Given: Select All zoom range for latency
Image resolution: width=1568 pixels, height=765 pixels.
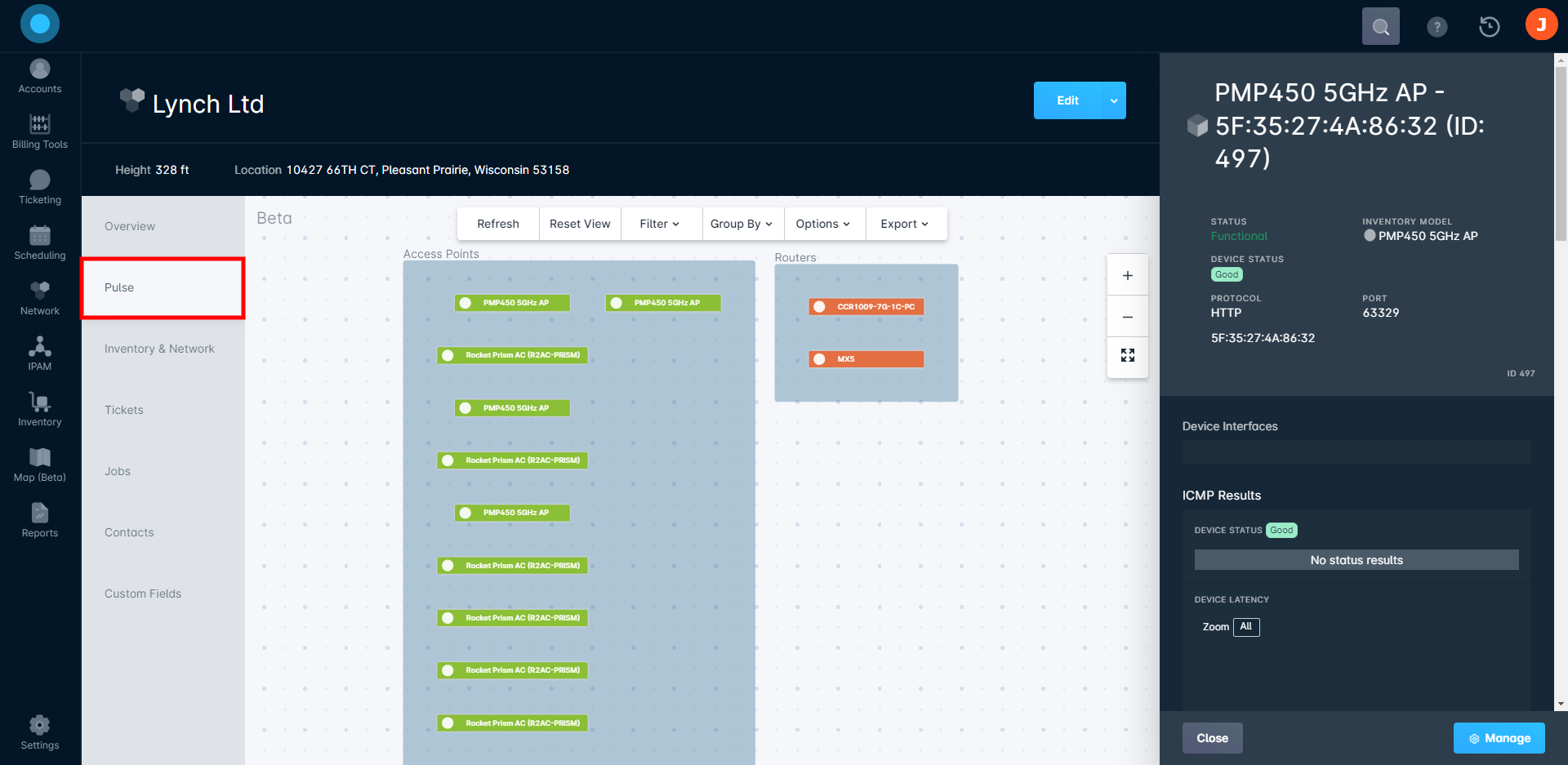Looking at the screenshot, I should click(x=1246, y=627).
